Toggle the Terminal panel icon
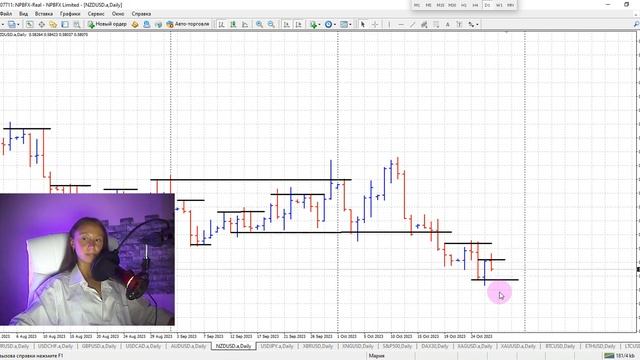 point(64,24)
